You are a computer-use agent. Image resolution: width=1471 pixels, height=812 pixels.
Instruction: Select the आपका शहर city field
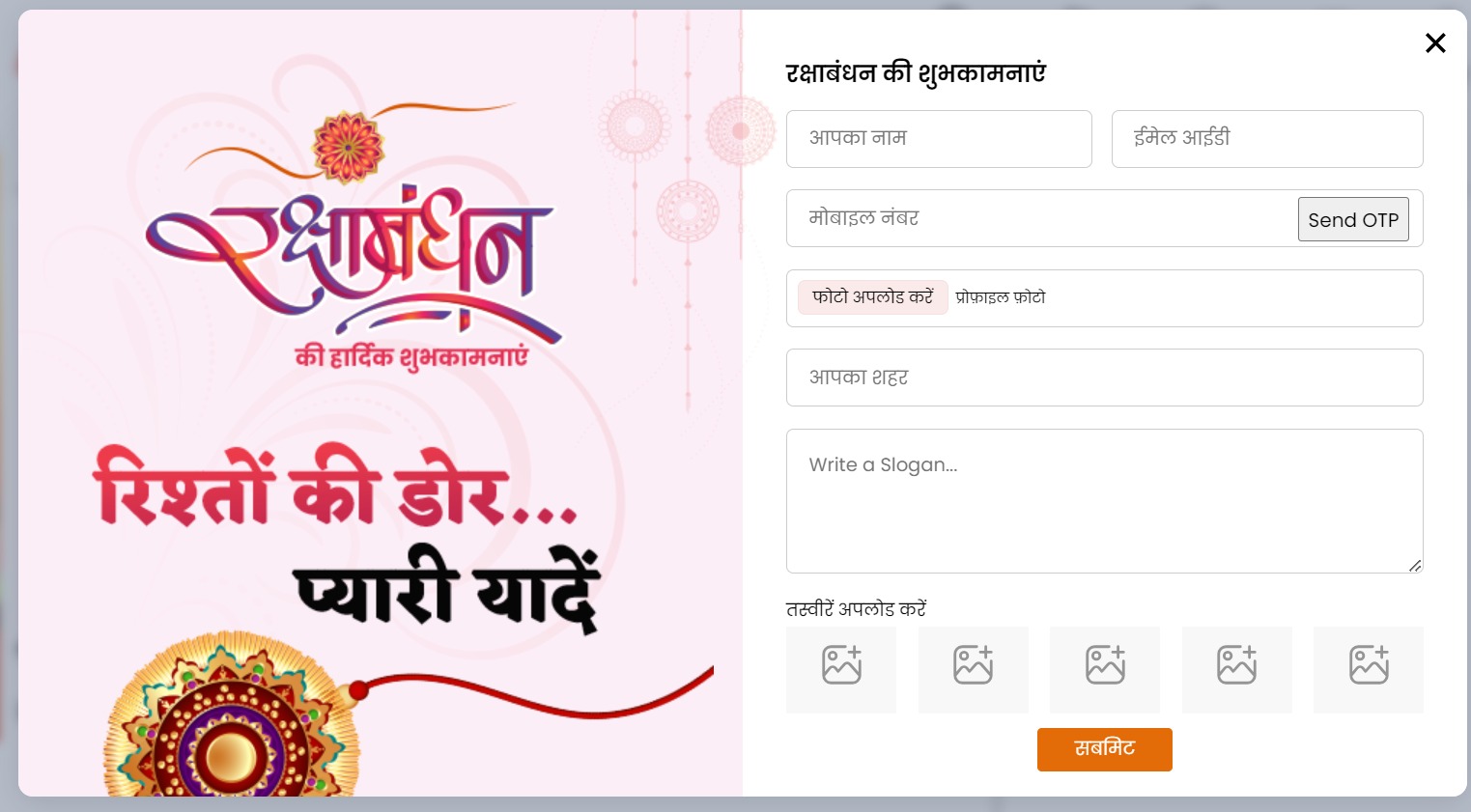[1105, 378]
